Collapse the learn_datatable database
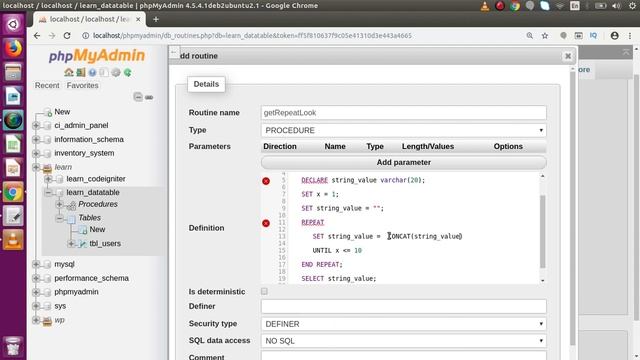The width and height of the screenshot is (640, 360). click(48, 192)
